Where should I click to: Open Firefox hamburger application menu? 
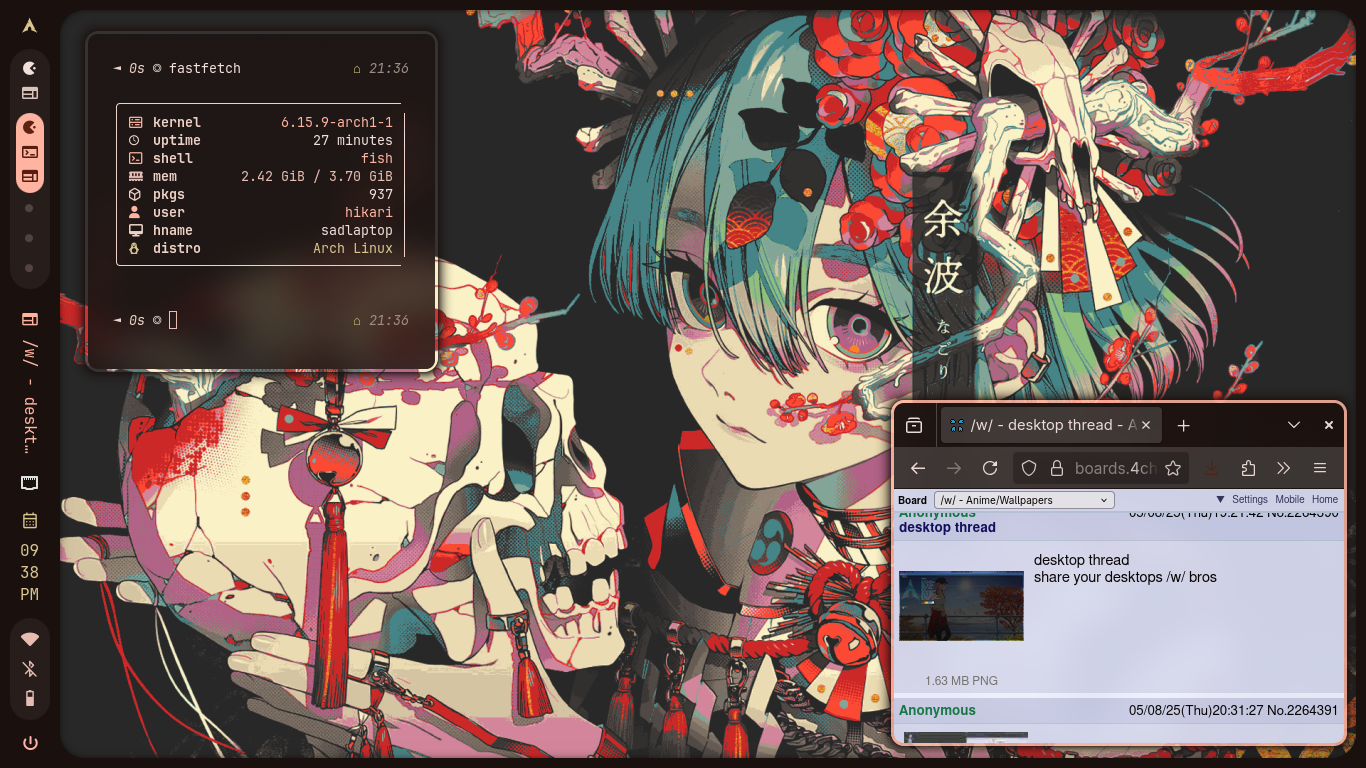point(1320,468)
